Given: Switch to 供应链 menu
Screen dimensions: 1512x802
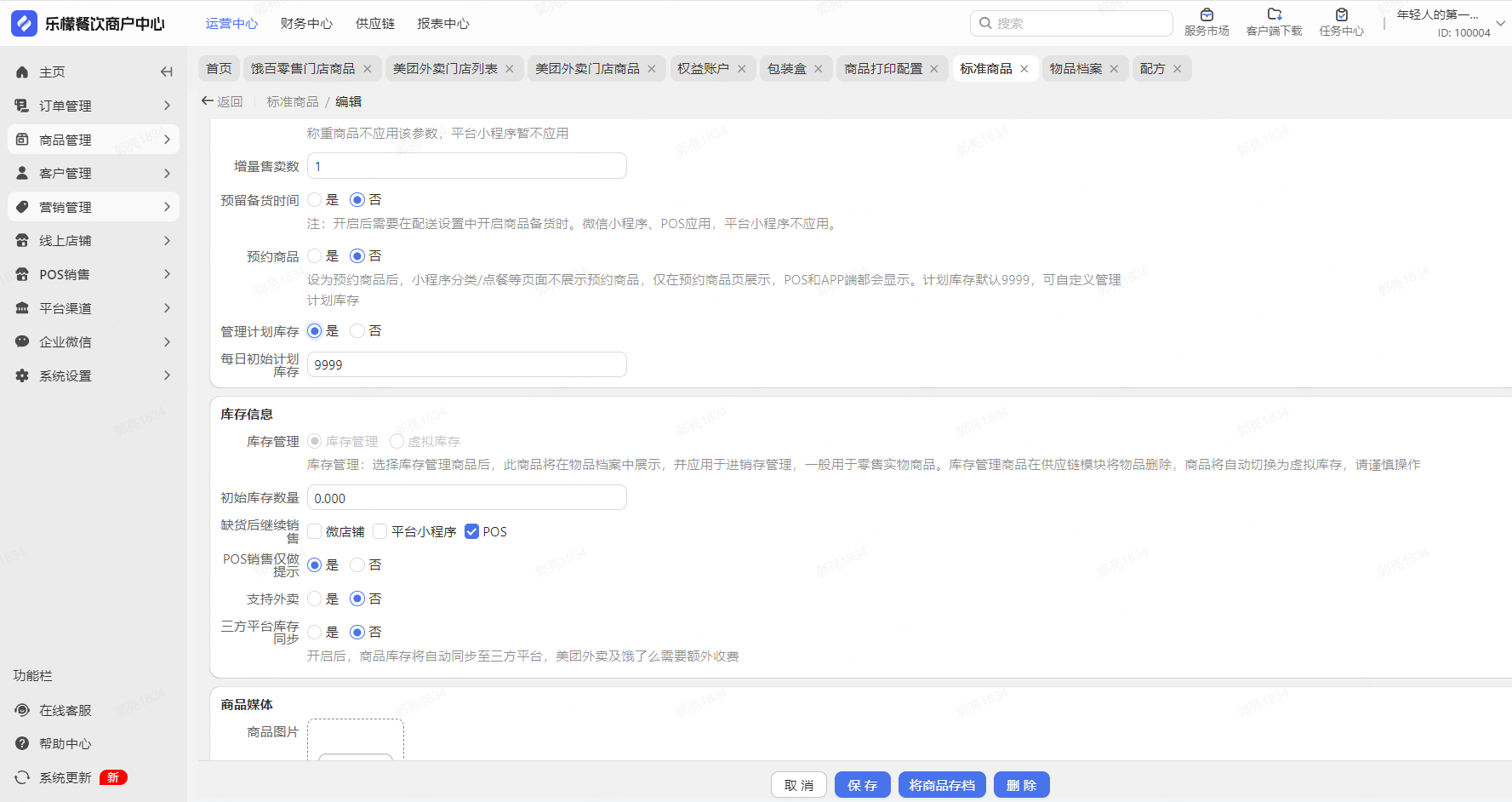Looking at the screenshot, I should [375, 24].
